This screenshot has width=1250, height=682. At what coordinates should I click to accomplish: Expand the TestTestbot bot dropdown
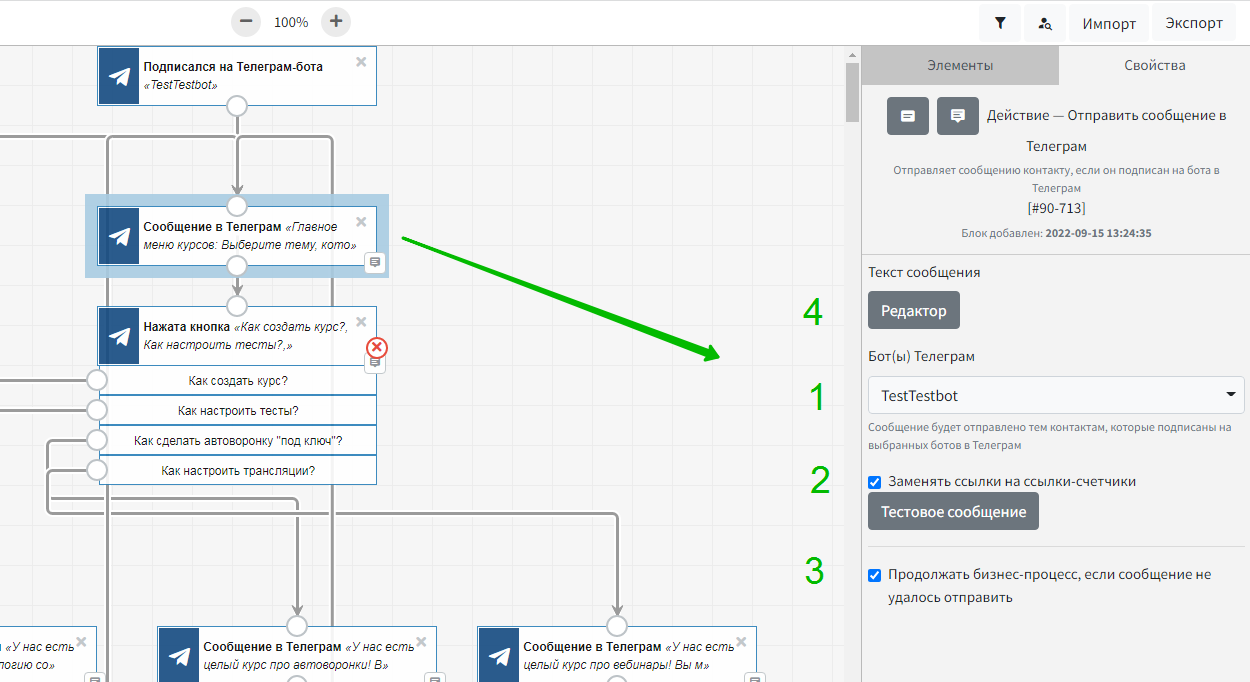(x=1055, y=396)
